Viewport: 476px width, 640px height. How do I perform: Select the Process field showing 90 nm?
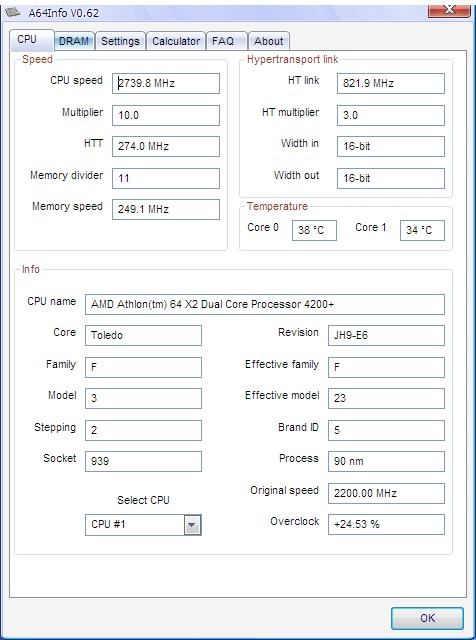click(386, 461)
